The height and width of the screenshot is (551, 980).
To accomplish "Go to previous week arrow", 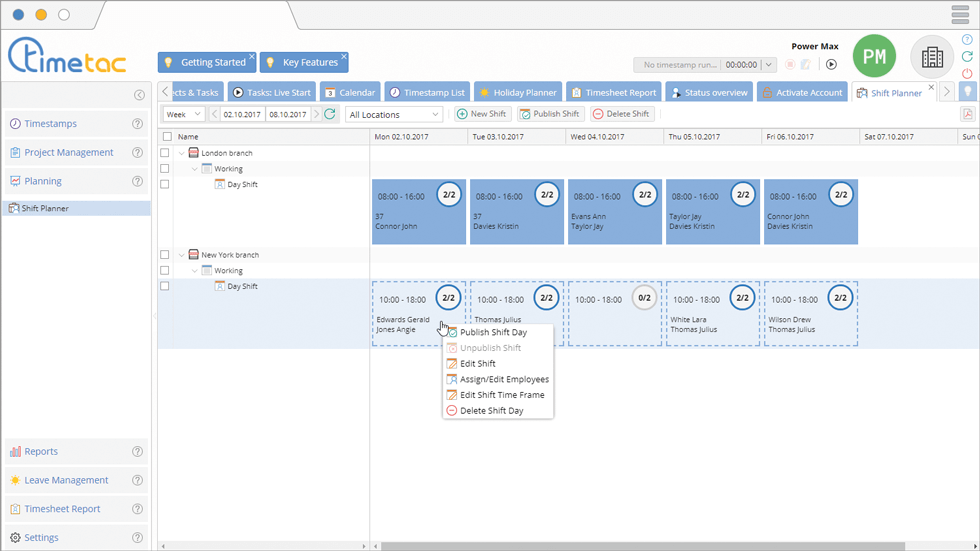I will click(214, 114).
